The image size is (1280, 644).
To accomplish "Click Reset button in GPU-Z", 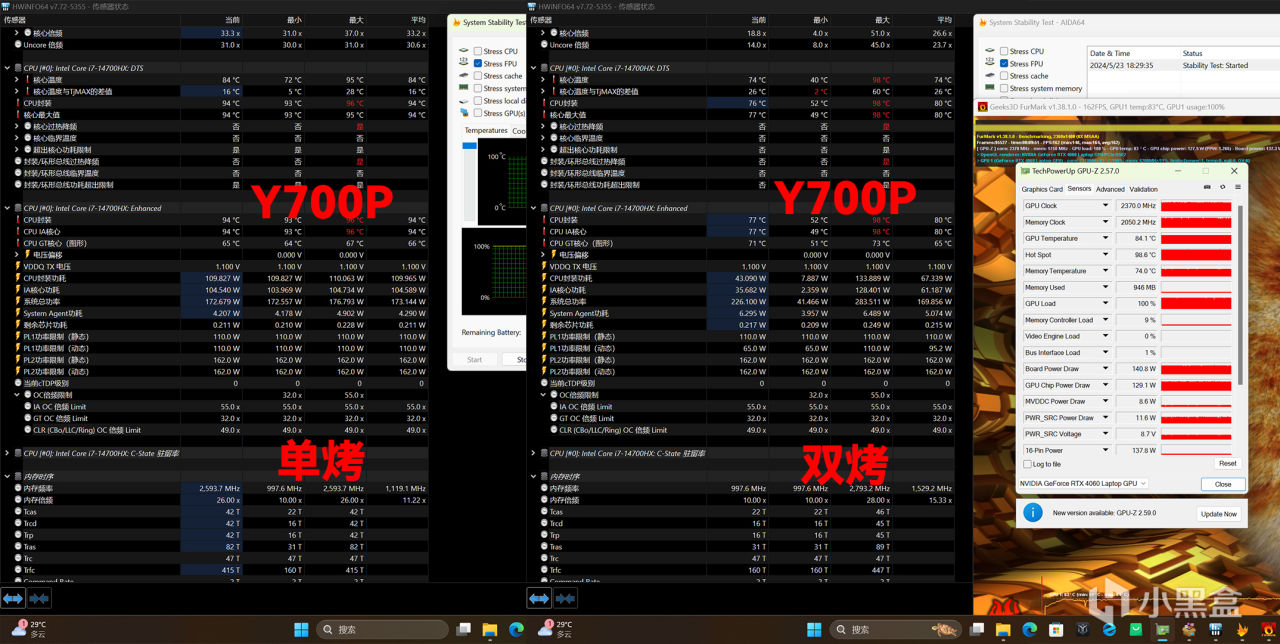I will point(1227,464).
